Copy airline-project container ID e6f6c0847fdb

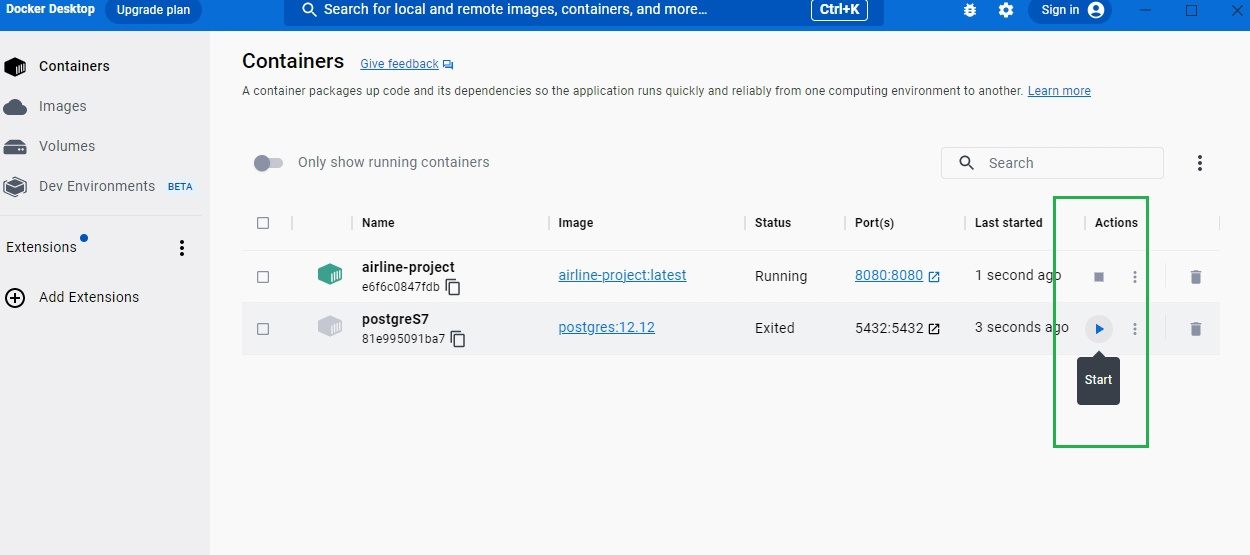coord(453,287)
